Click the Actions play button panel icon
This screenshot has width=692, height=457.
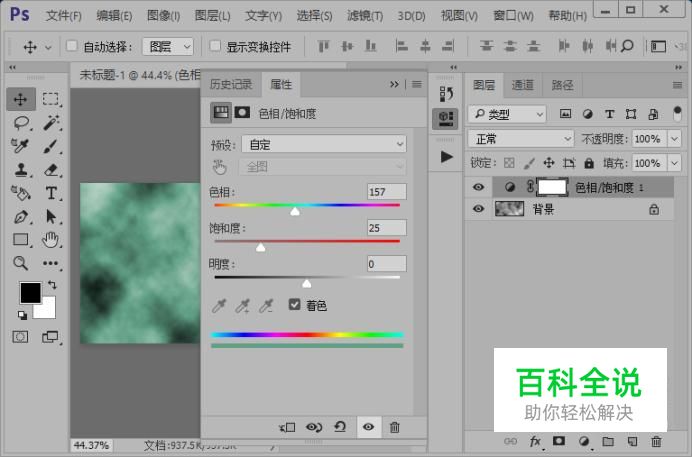pyautogui.click(x=446, y=157)
